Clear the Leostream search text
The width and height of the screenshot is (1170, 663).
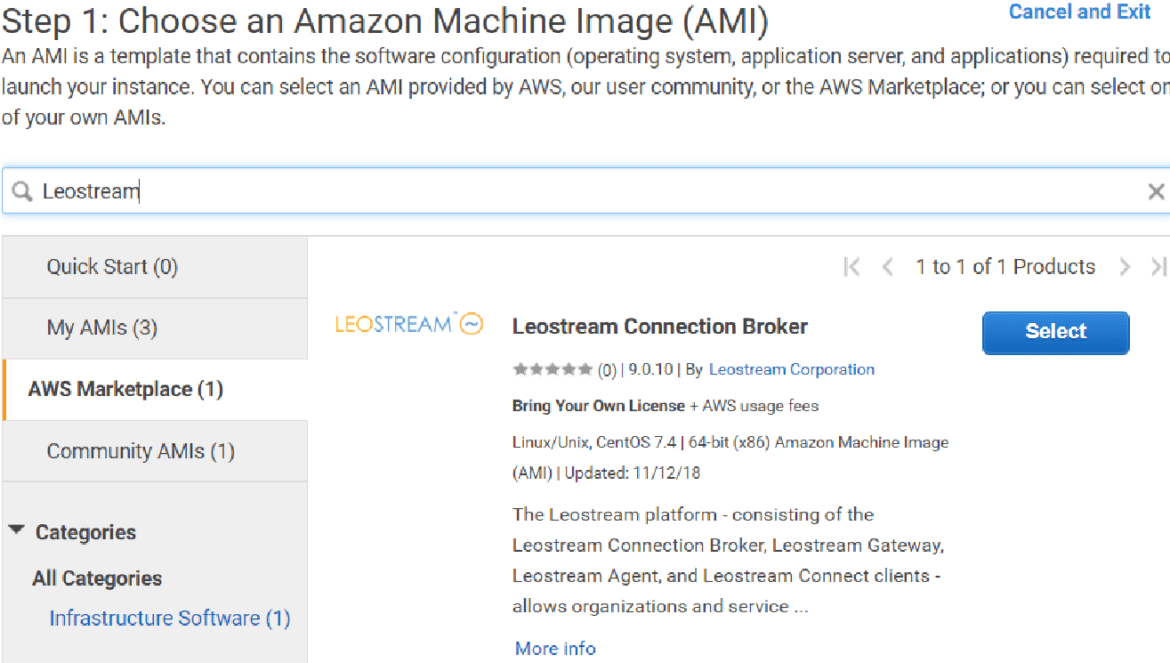(1156, 192)
